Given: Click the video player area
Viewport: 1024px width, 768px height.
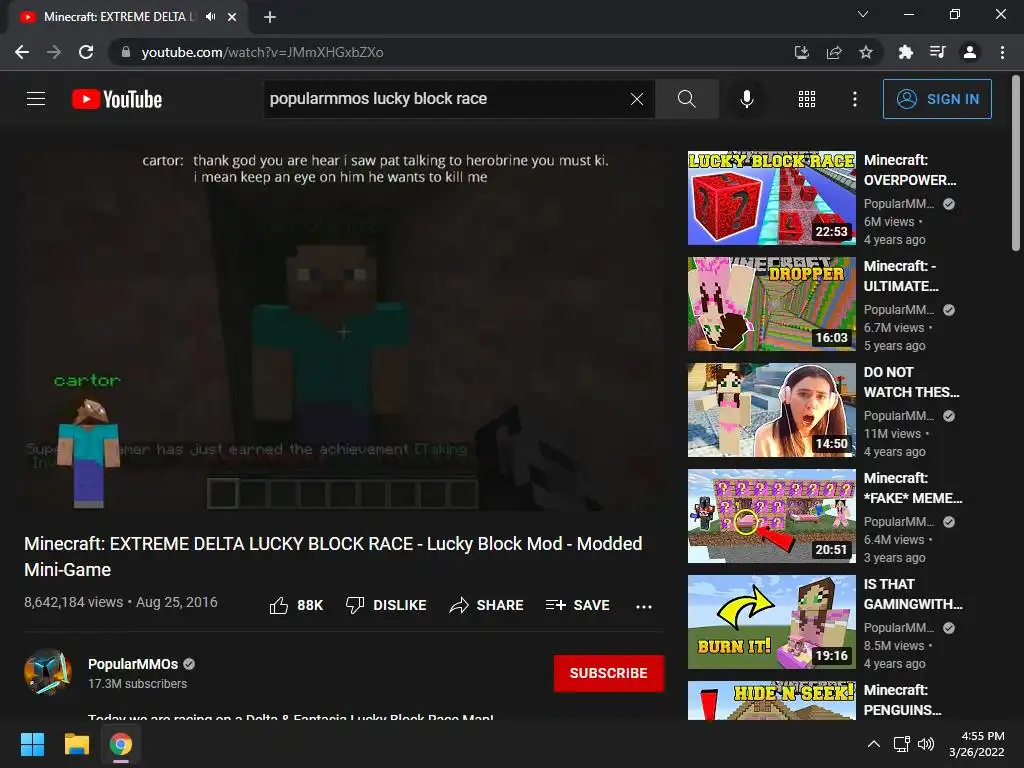Looking at the screenshot, I should pos(344,330).
